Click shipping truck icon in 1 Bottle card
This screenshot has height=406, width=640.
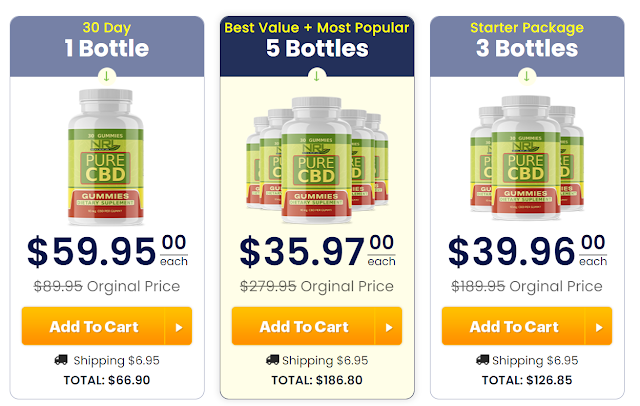click(61, 360)
